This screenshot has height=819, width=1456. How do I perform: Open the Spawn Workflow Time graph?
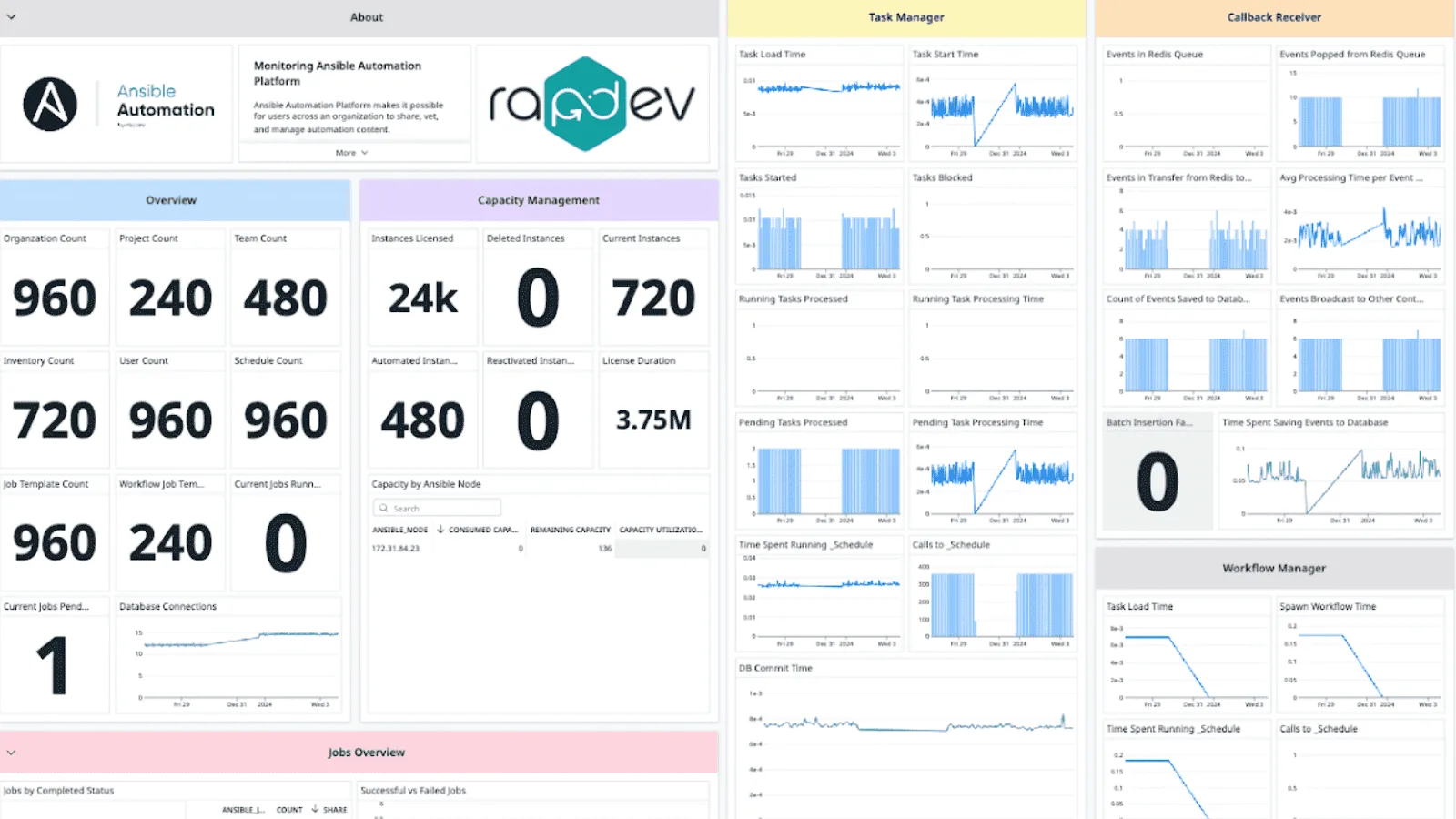pos(1360,664)
